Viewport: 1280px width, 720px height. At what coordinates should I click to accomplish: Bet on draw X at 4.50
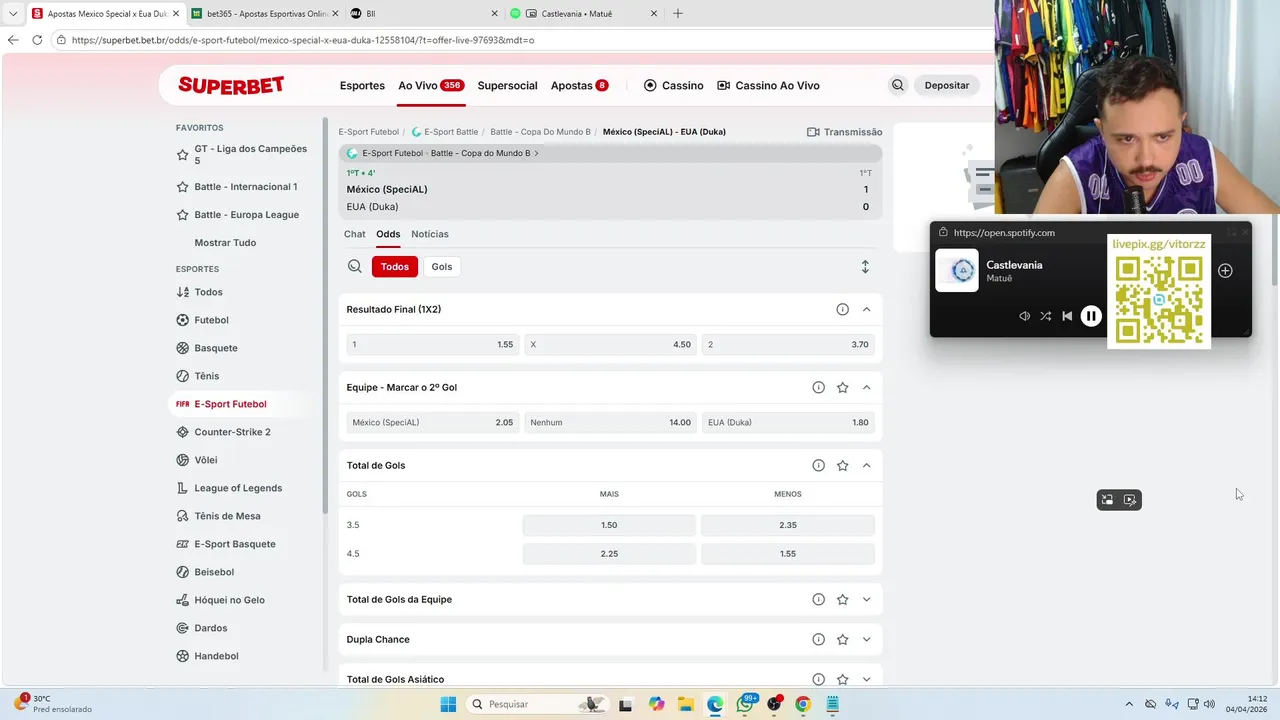[x=610, y=344]
